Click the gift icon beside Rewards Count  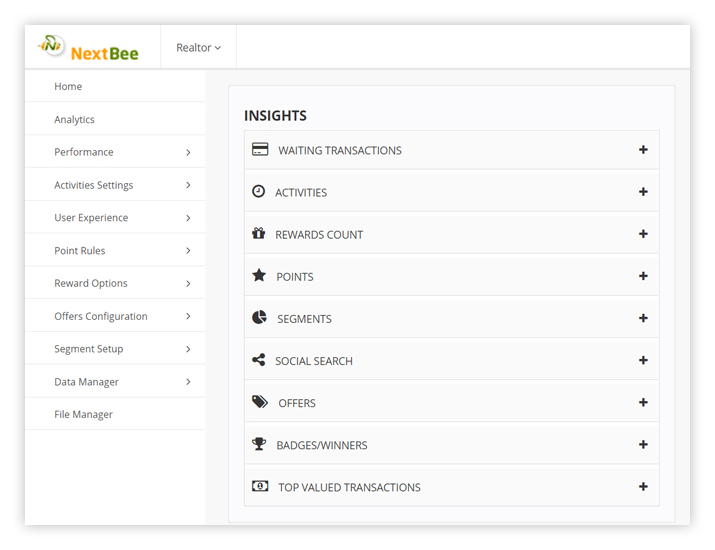258,234
